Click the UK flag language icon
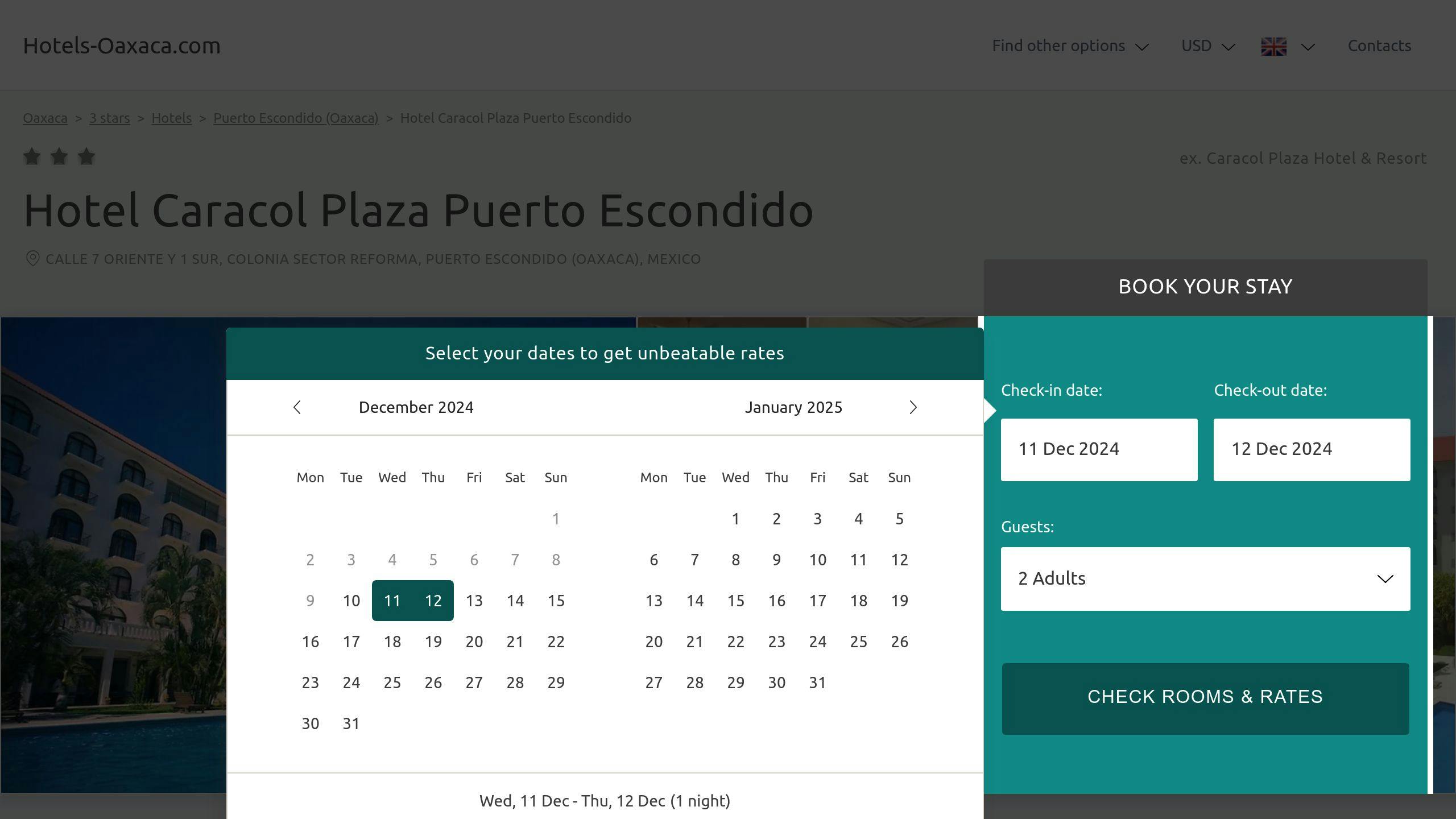1456x819 pixels. pyautogui.click(x=1273, y=46)
